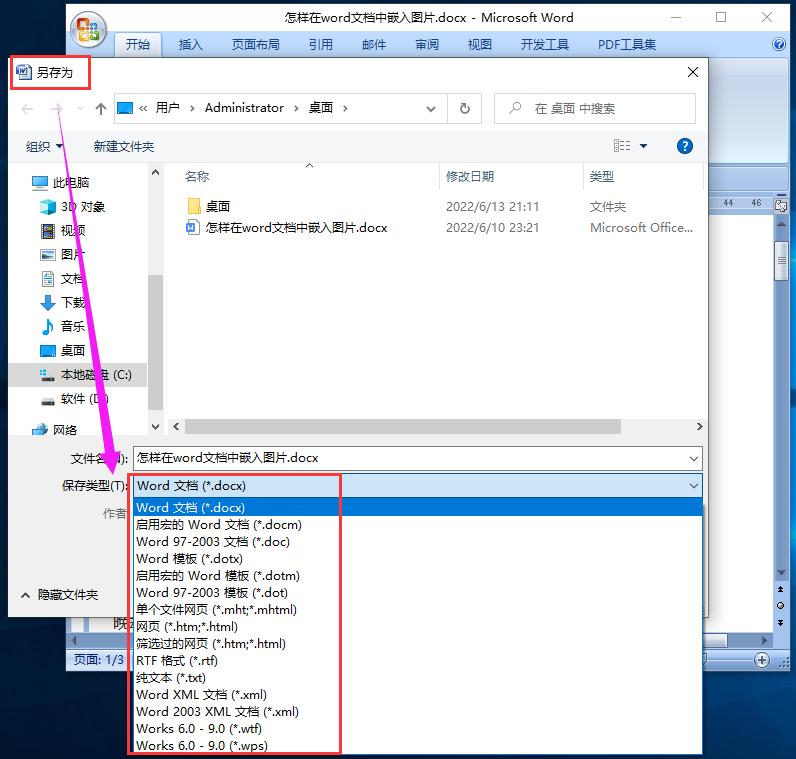Screen dimensions: 796x759
Task: Open the 组织 dropdown menu
Action: tap(44, 147)
